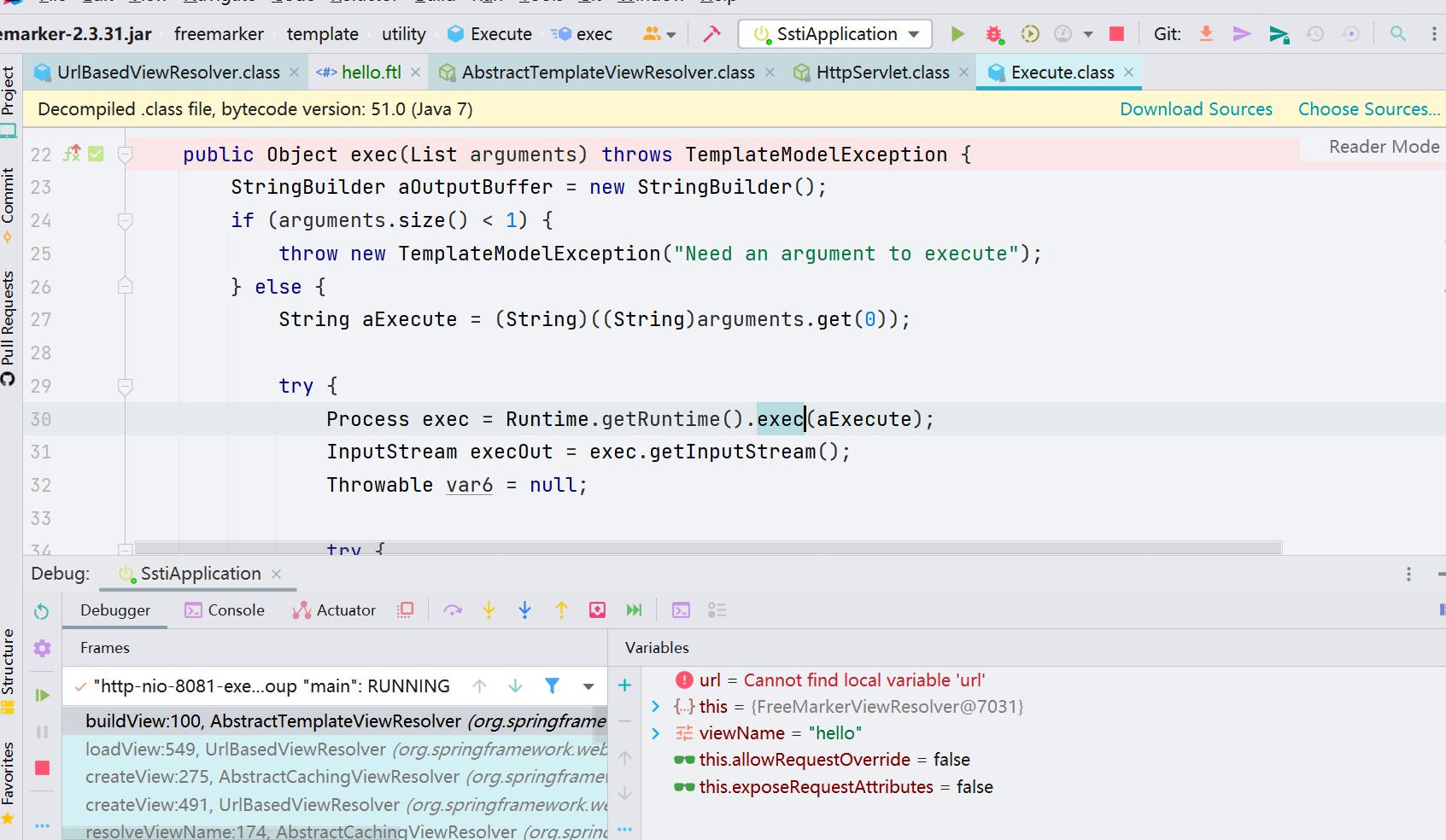The height and width of the screenshot is (840, 1446).
Task: Open the Evaluate Expression console icon
Action: (682, 610)
